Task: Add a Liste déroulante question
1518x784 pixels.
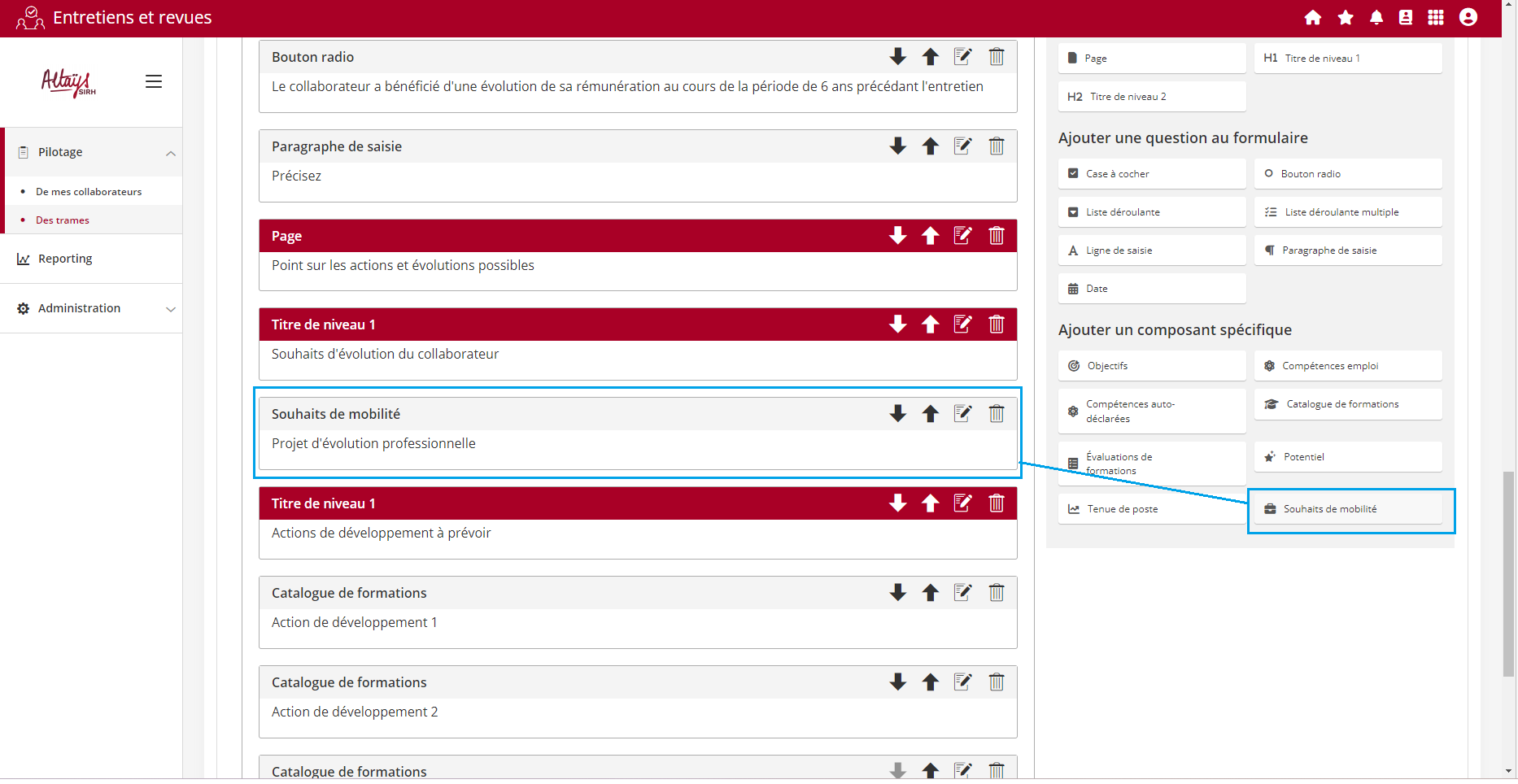Action: coord(1151,212)
